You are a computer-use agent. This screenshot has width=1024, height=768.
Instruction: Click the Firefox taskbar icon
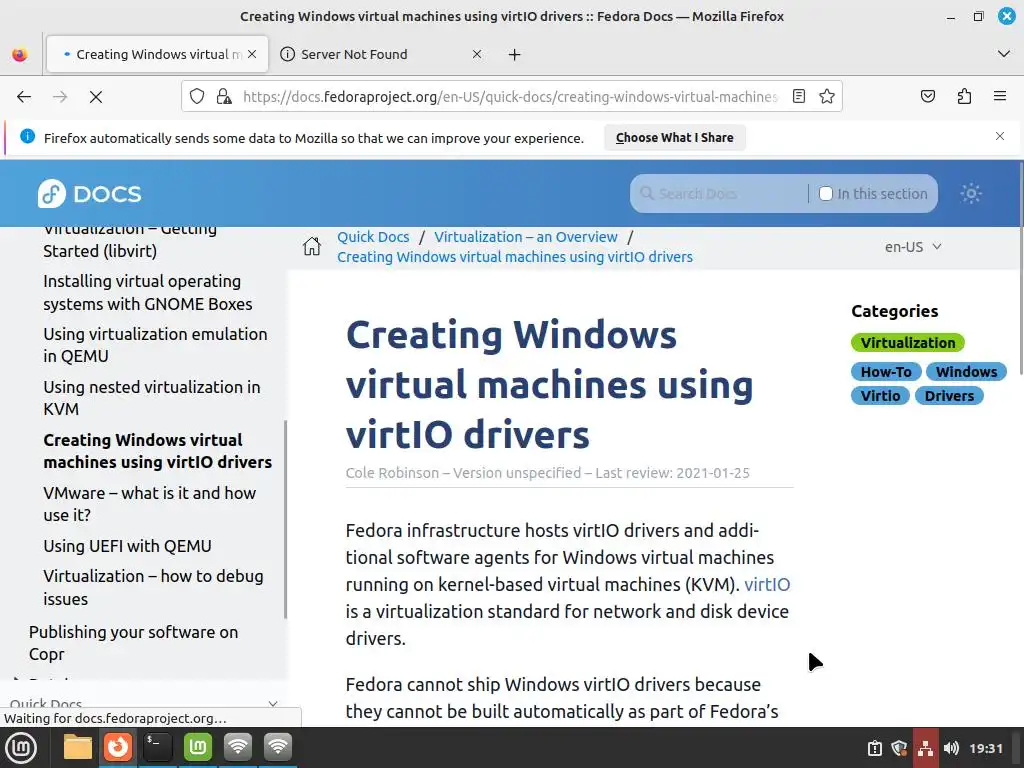(x=118, y=748)
